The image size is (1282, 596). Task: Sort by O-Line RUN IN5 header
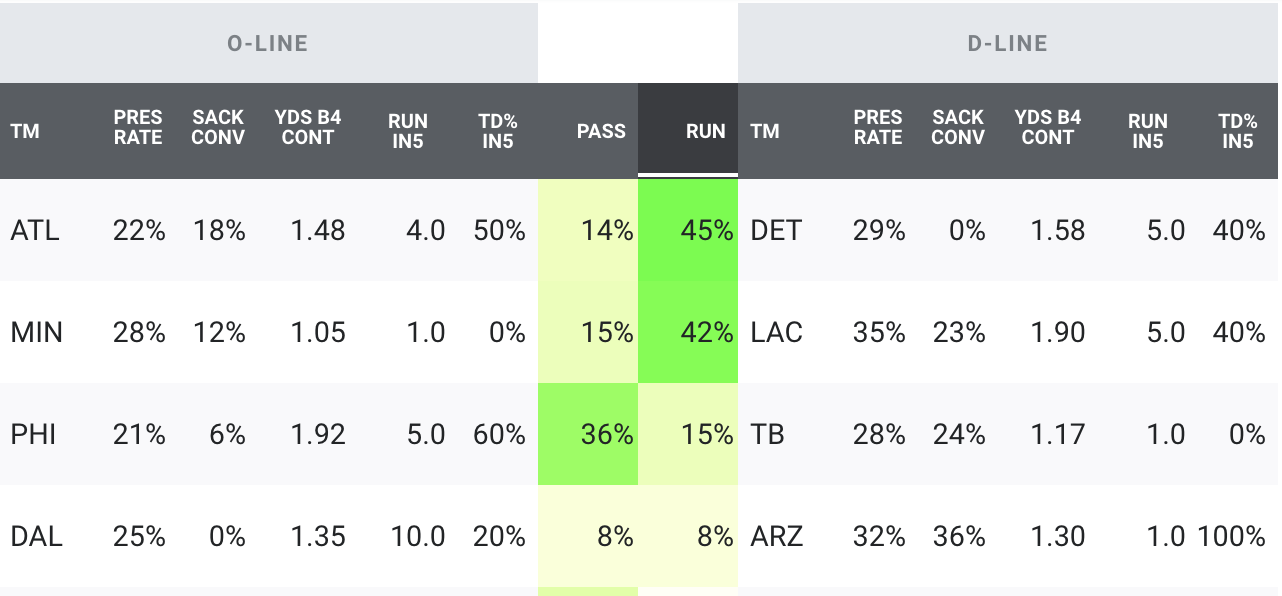tap(407, 131)
